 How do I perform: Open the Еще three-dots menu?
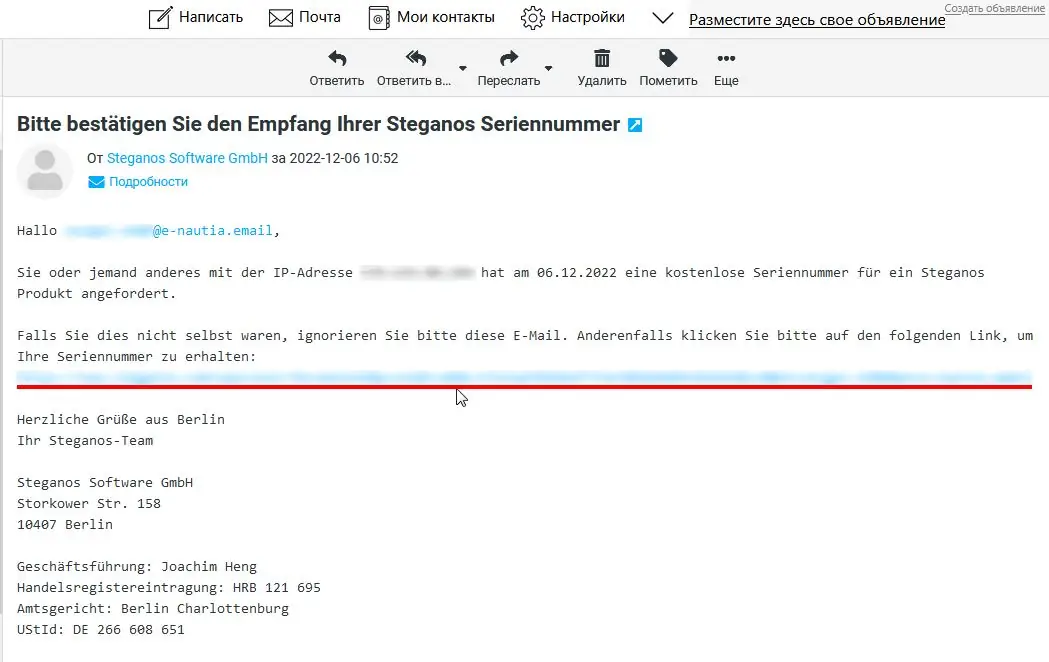click(726, 59)
